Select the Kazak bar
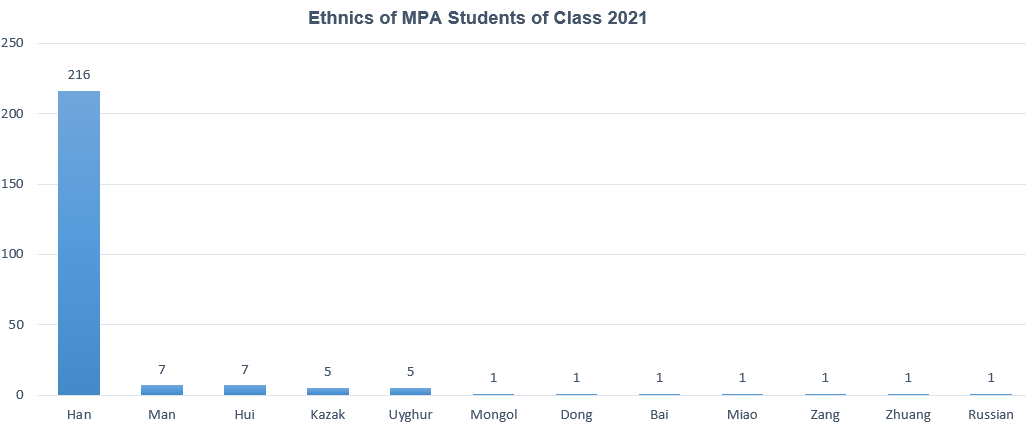1026x434 pixels. point(328,391)
